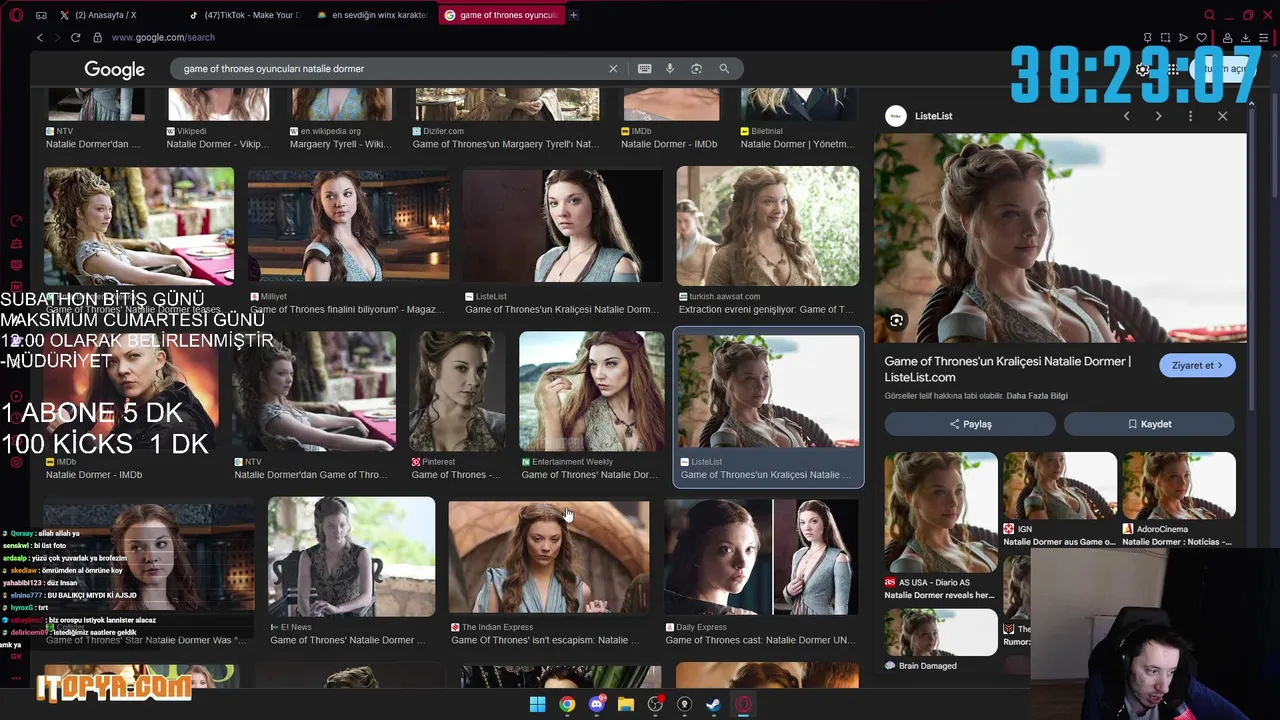The image size is (1280, 720).
Task: Open the Opera tab search magnifier
Action: click(1209, 15)
